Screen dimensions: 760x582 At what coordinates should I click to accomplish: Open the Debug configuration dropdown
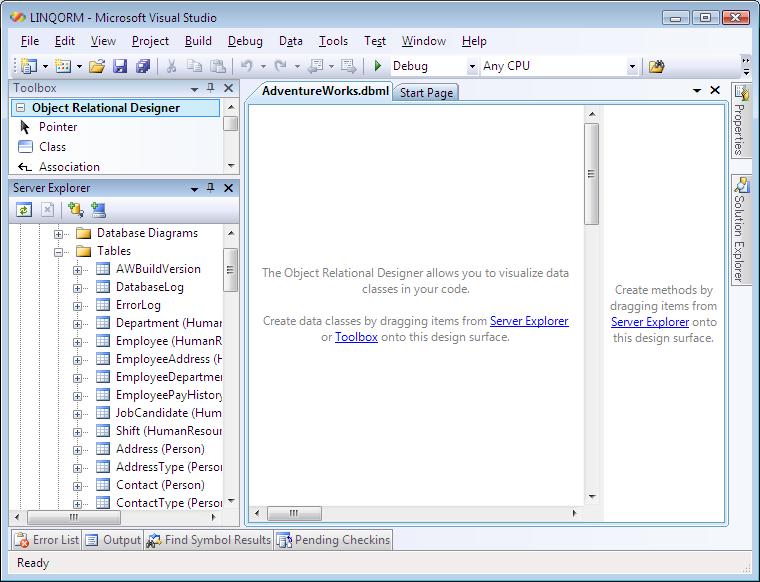(472, 66)
